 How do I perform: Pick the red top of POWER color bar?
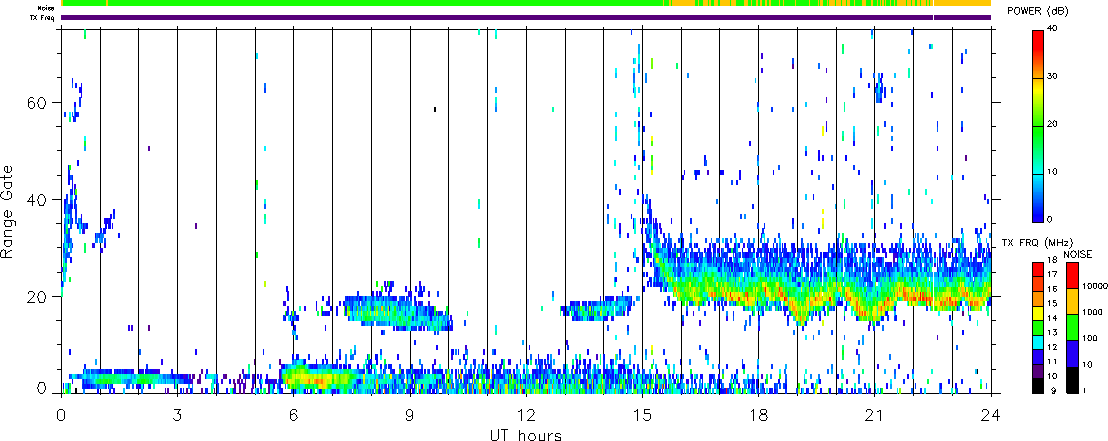click(x=1038, y=42)
